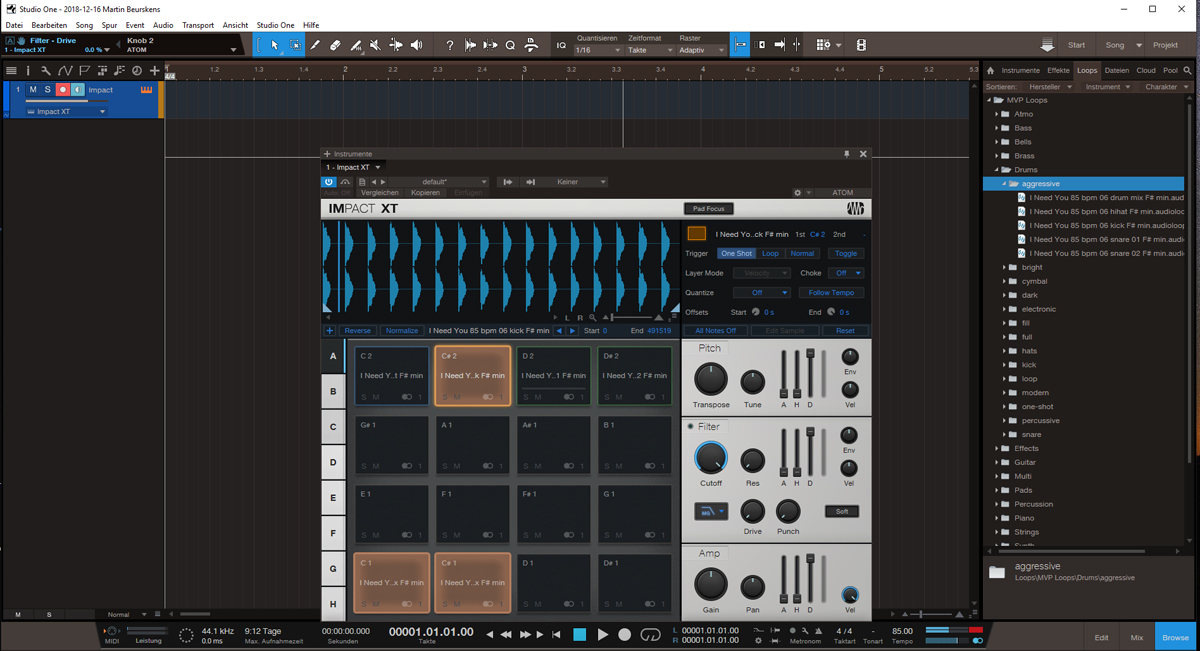Select the Eraser tool
This screenshot has width=1200, height=651.
(x=335, y=45)
